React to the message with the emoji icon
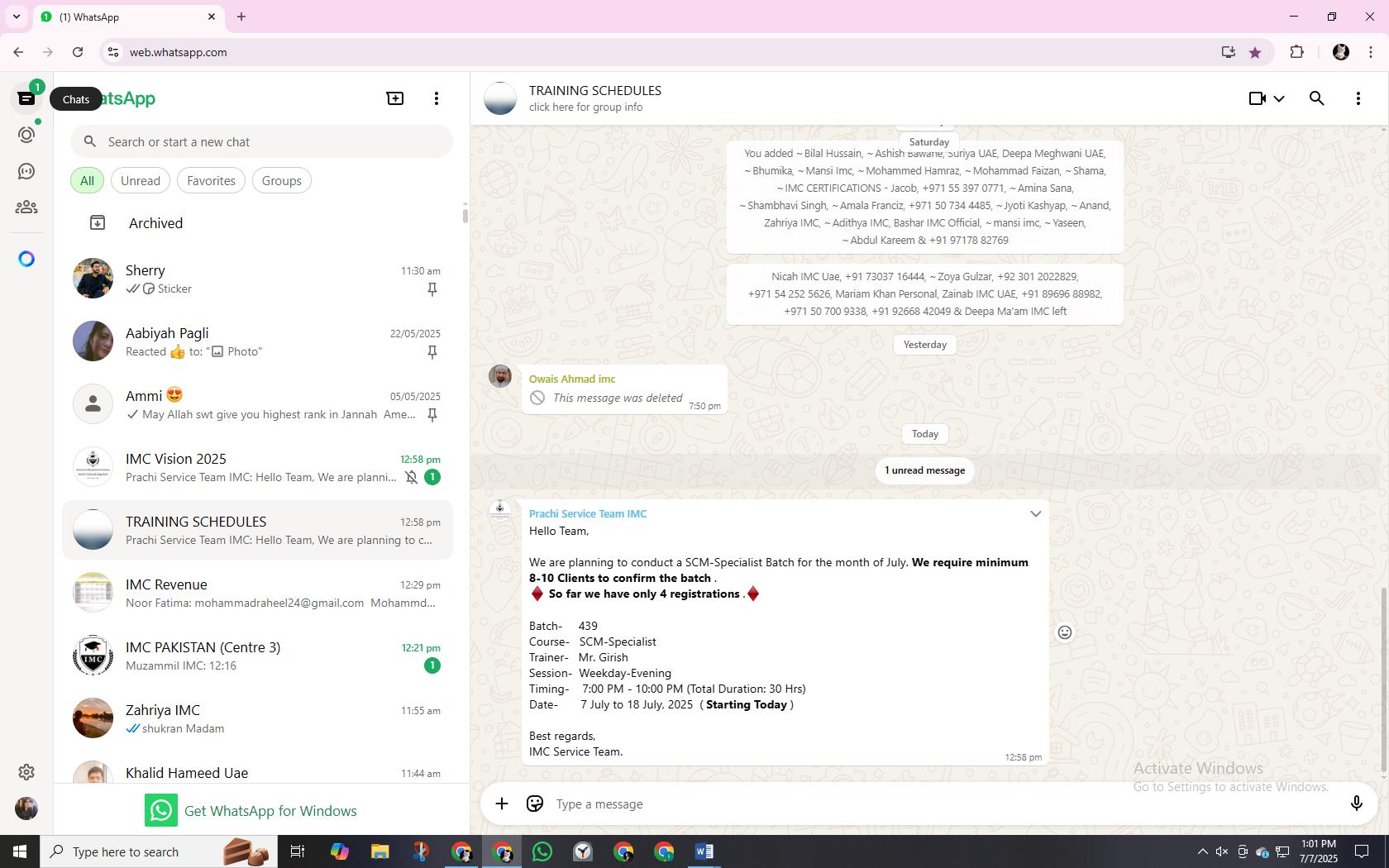Screen dimensions: 1389x868 click(x=1065, y=632)
